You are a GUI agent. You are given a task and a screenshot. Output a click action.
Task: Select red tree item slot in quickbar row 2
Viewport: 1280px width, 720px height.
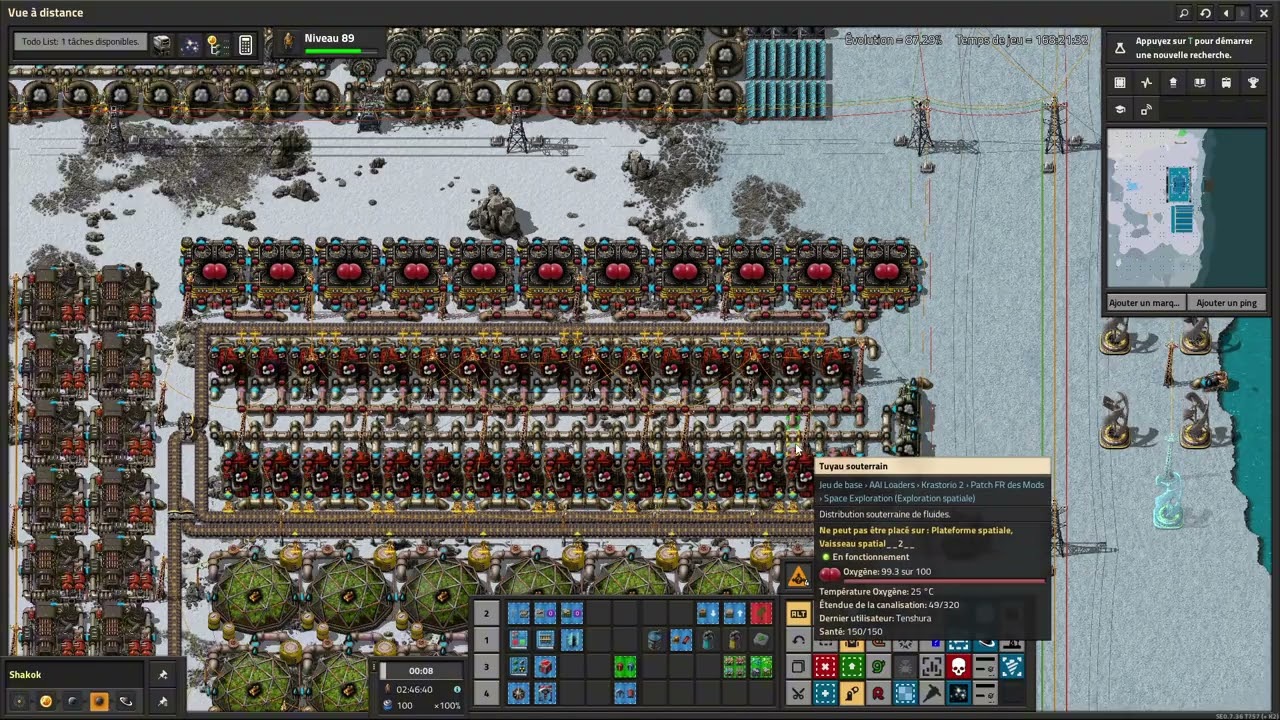tap(761, 613)
